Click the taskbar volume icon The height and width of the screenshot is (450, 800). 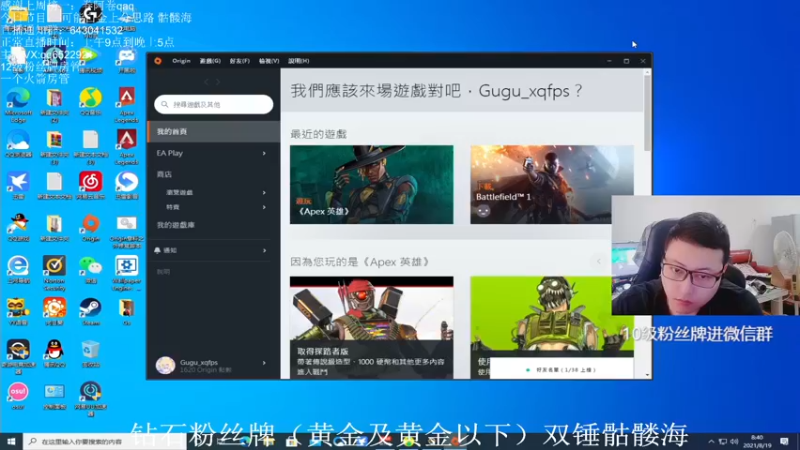pyautogui.click(x=734, y=441)
